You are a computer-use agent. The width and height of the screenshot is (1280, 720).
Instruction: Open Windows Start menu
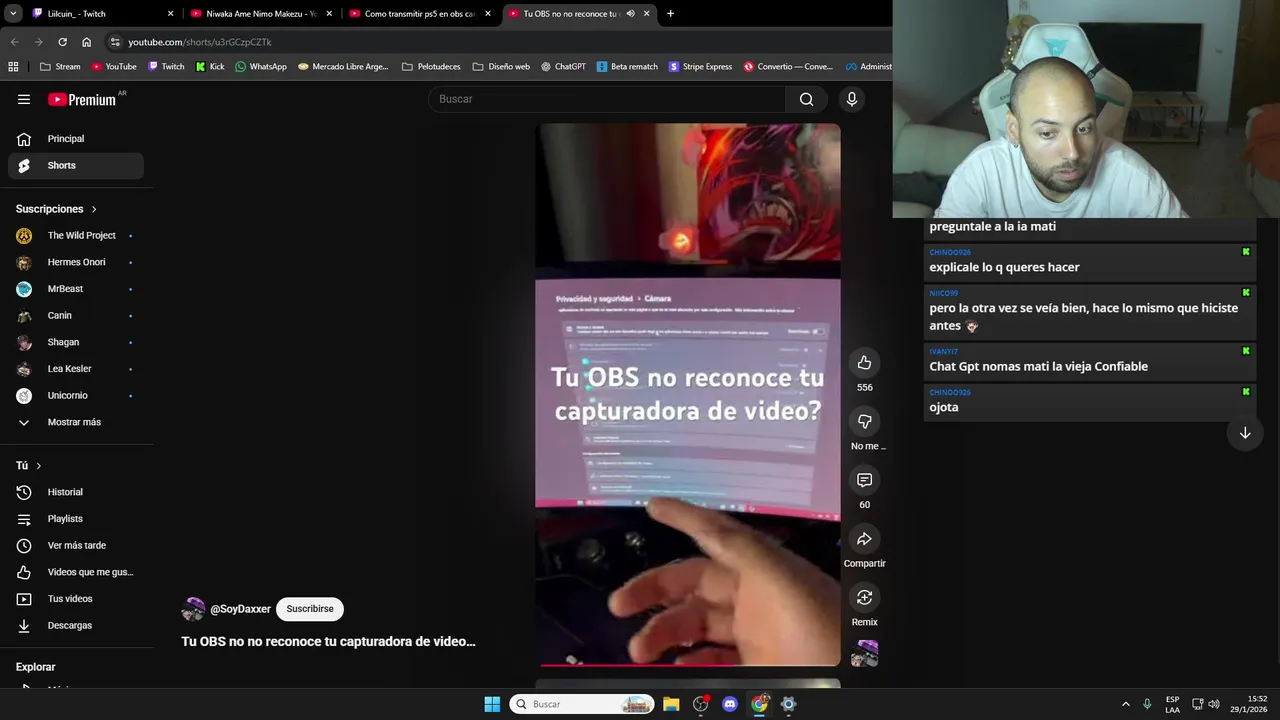click(492, 704)
